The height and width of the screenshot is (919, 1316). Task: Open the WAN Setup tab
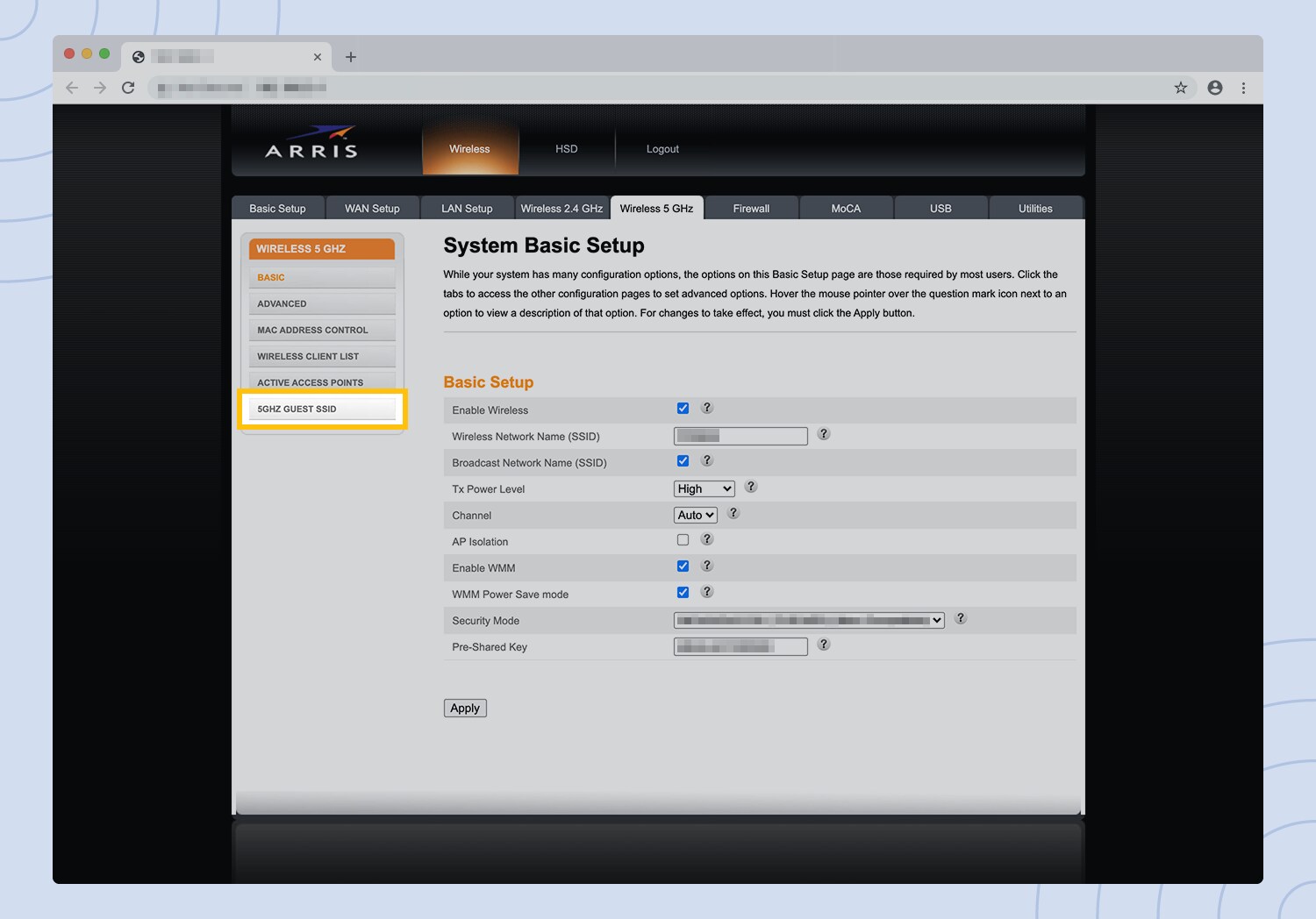pos(372,209)
